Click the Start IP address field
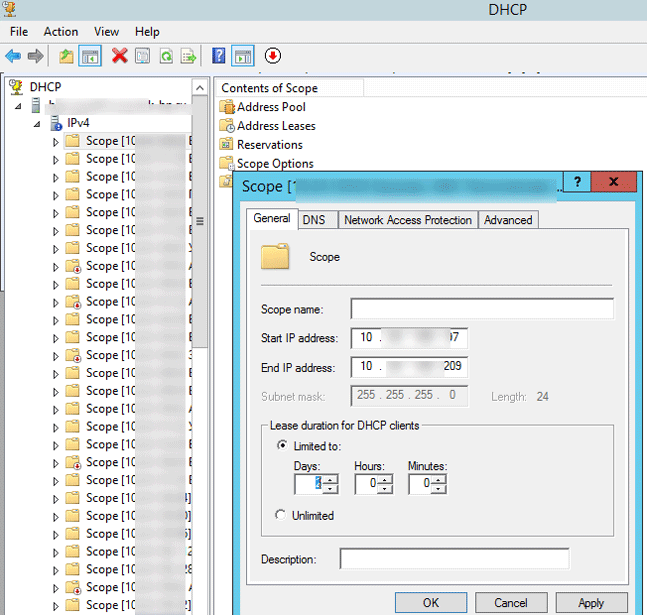The image size is (651, 615). (x=409, y=338)
